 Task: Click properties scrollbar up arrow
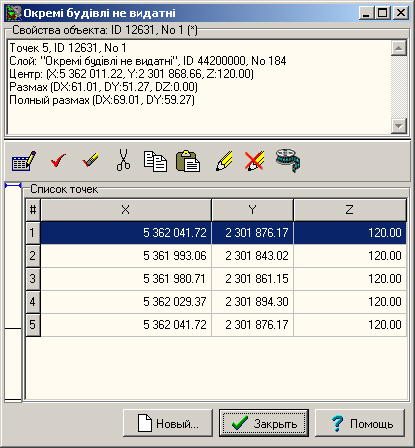tap(399, 49)
